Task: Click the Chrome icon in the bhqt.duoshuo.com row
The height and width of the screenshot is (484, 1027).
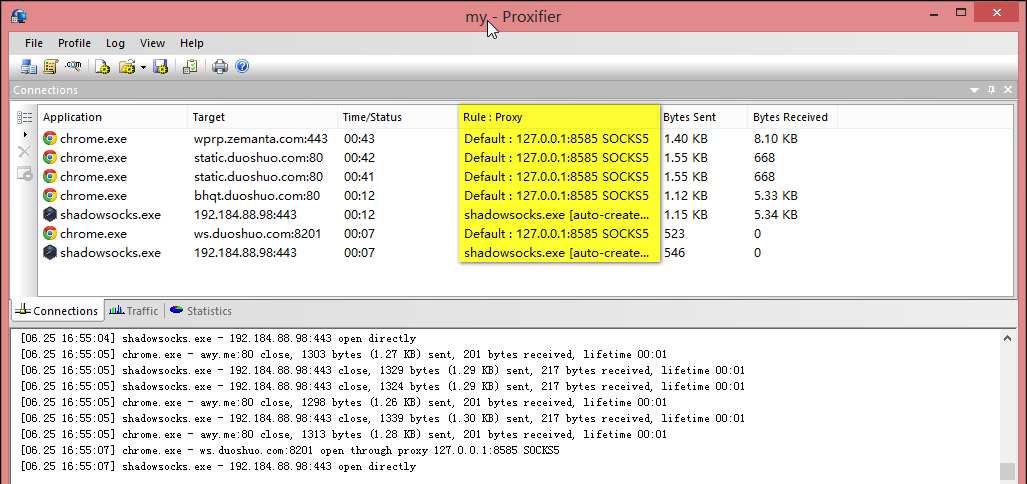Action: 50,195
